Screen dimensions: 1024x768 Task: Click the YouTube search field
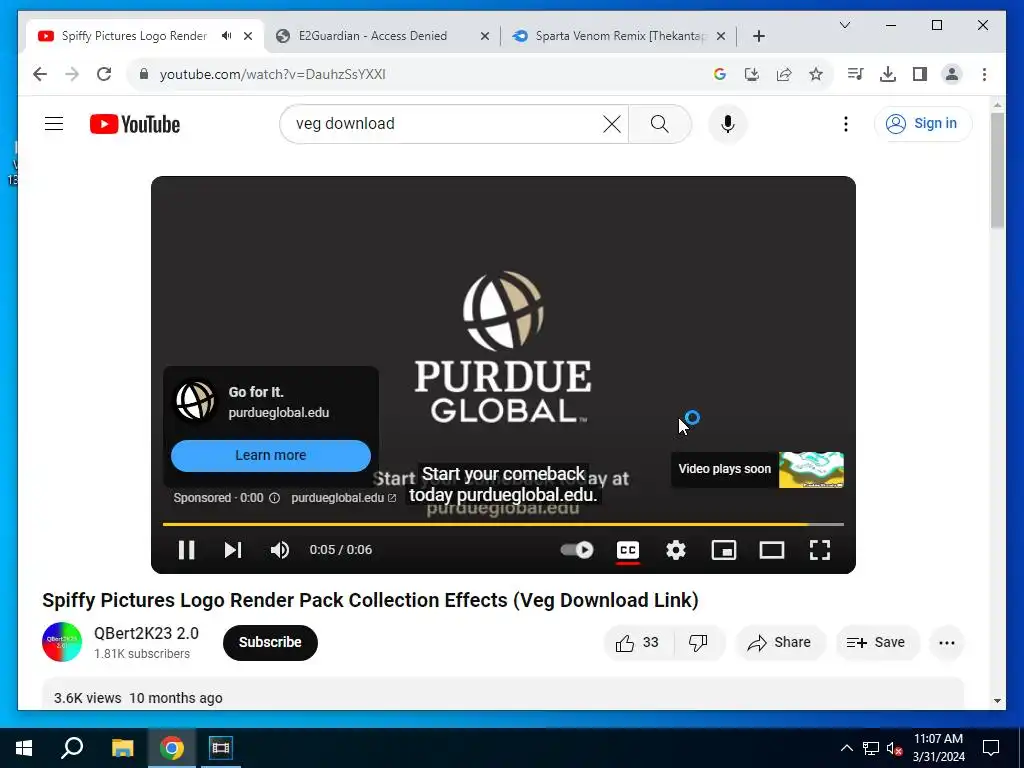coord(444,123)
